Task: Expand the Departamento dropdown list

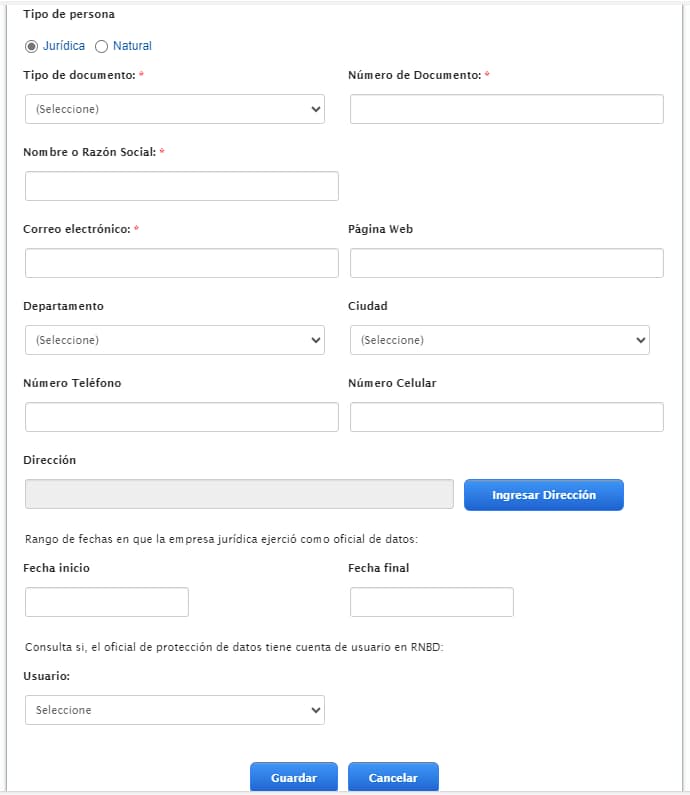Action: pos(175,340)
